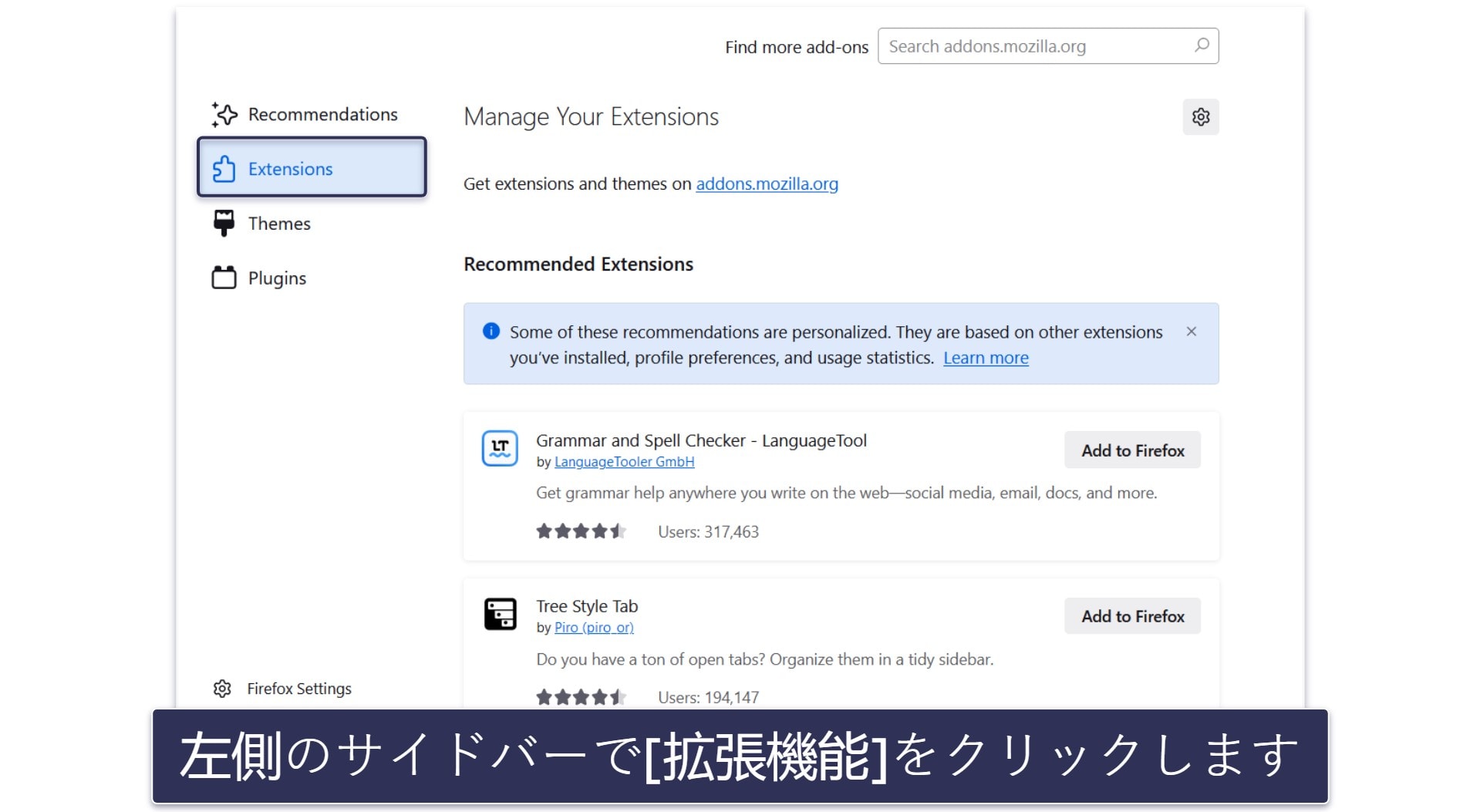Select the Extensions category
The width and height of the screenshot is (1480, 812).
[312, 167]
